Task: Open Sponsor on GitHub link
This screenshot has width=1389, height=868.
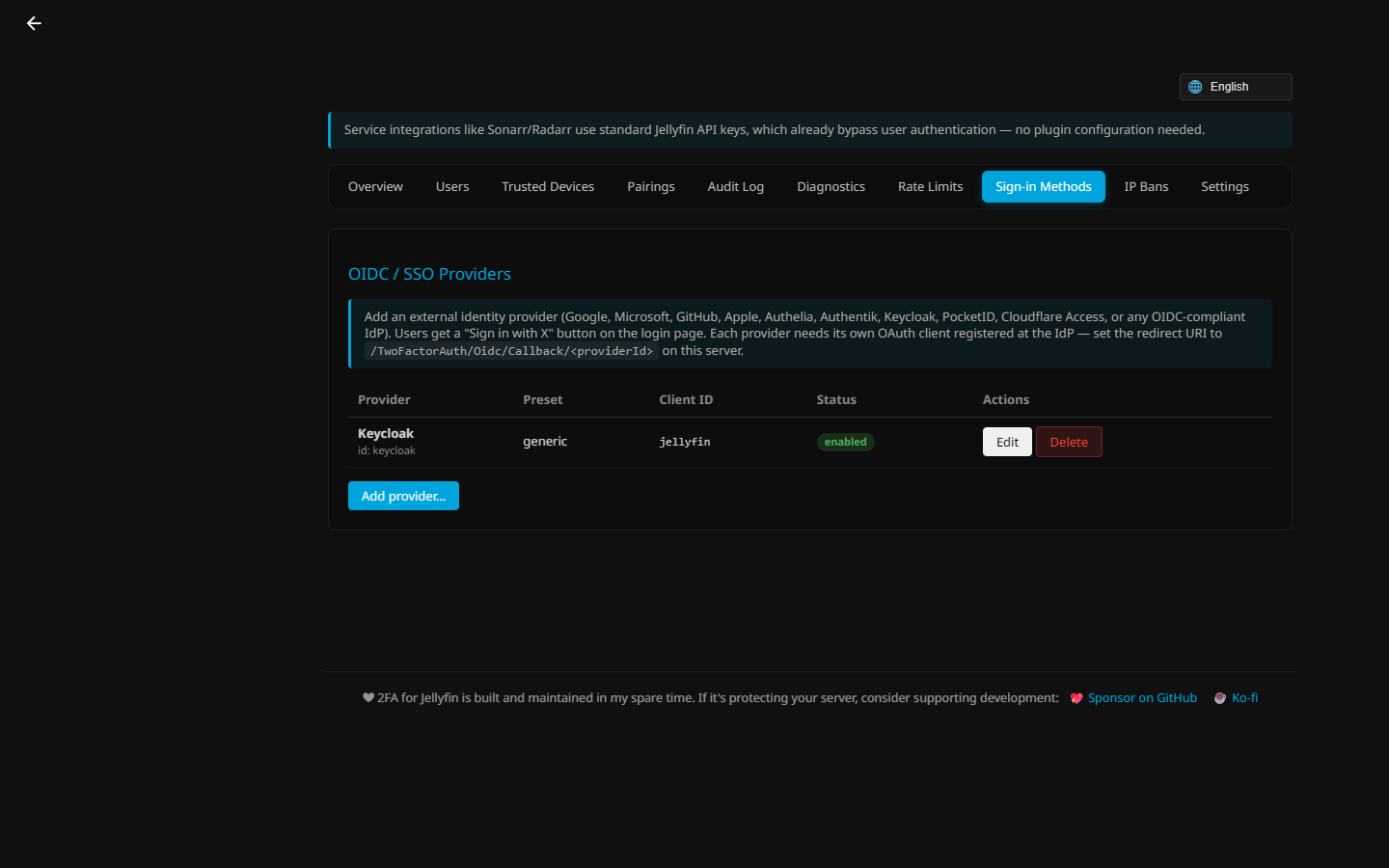Action: click(1142, 698)
